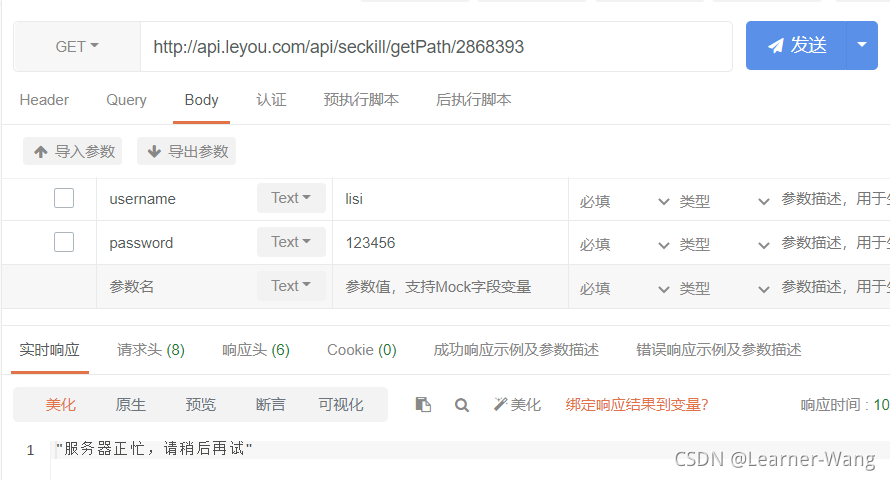Click the description field in the 参数名 row
This screenshot has width=890, height=480.
pyautogui.click(x=834, y=287)
